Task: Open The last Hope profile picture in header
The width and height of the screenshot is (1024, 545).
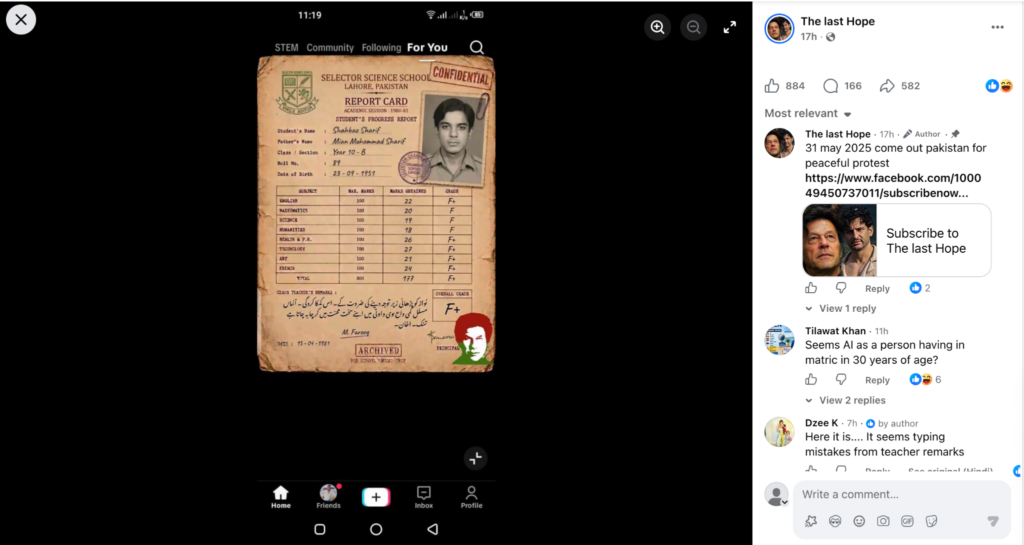Action: 779,28
